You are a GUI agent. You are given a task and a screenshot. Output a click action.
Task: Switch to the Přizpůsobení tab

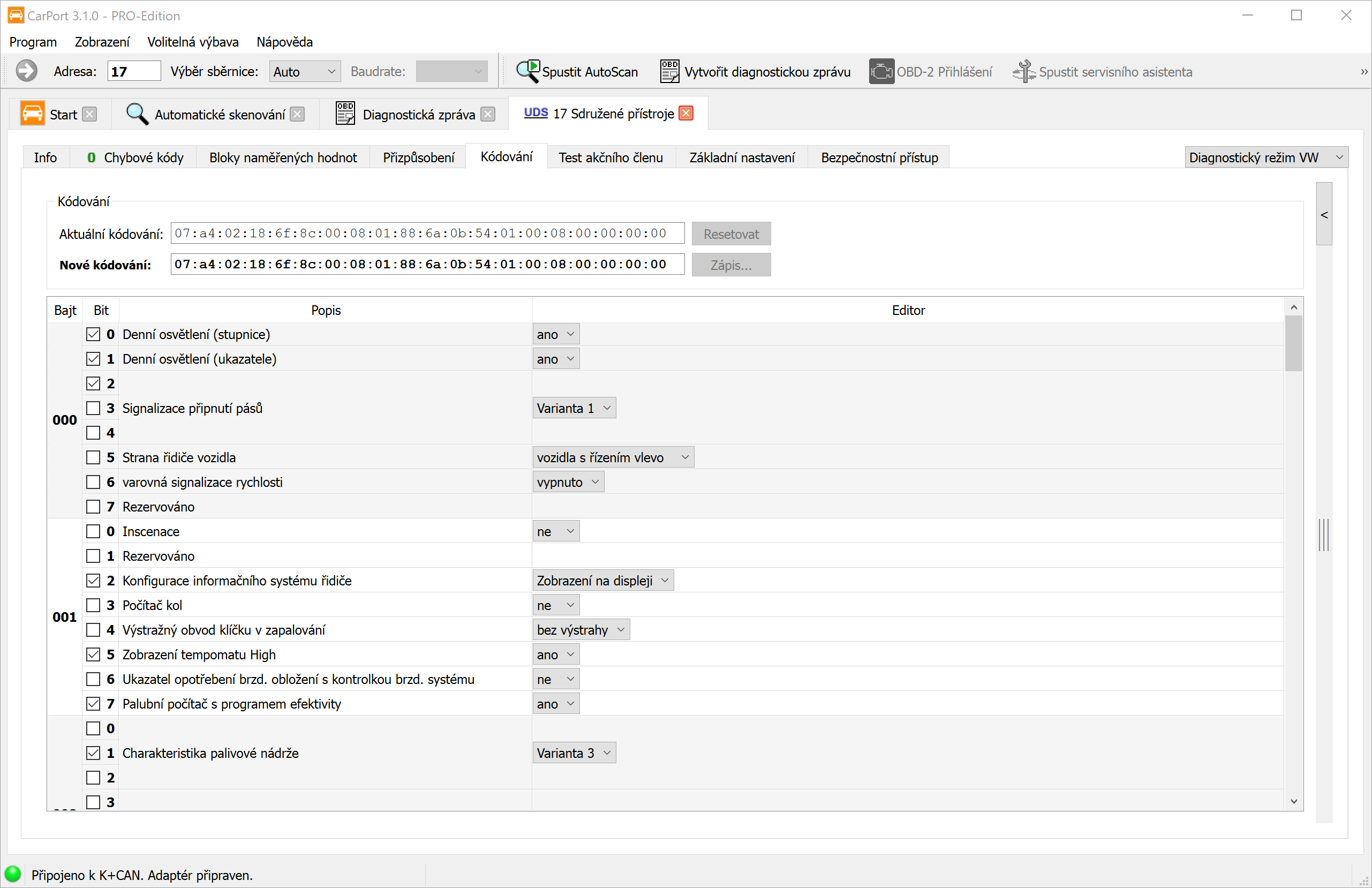pyautogui.click(x=419, y=157)
